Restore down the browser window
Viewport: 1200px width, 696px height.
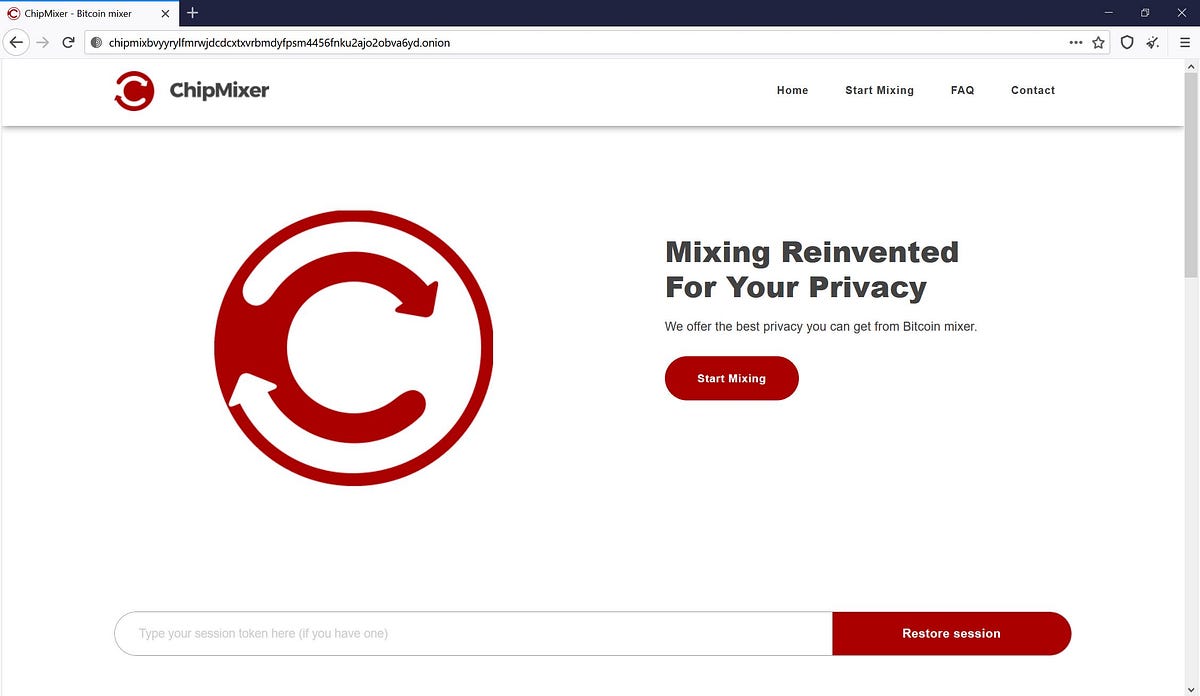[1145, 12]
